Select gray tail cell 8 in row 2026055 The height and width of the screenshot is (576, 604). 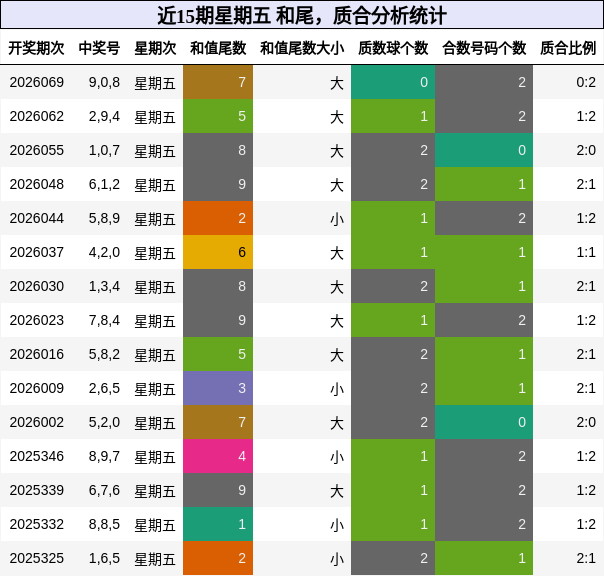click(218, 150)
